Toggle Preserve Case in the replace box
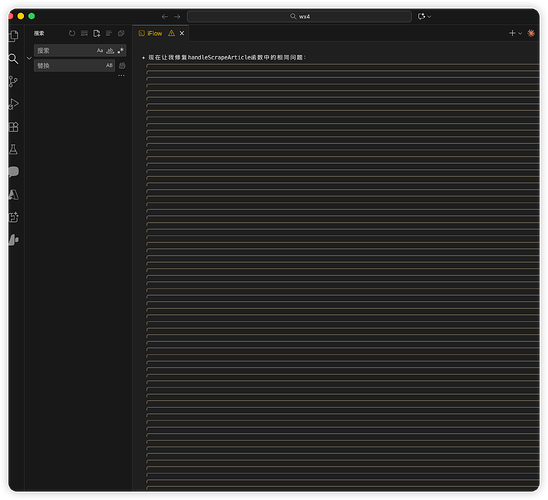 [x=109, y=65]
